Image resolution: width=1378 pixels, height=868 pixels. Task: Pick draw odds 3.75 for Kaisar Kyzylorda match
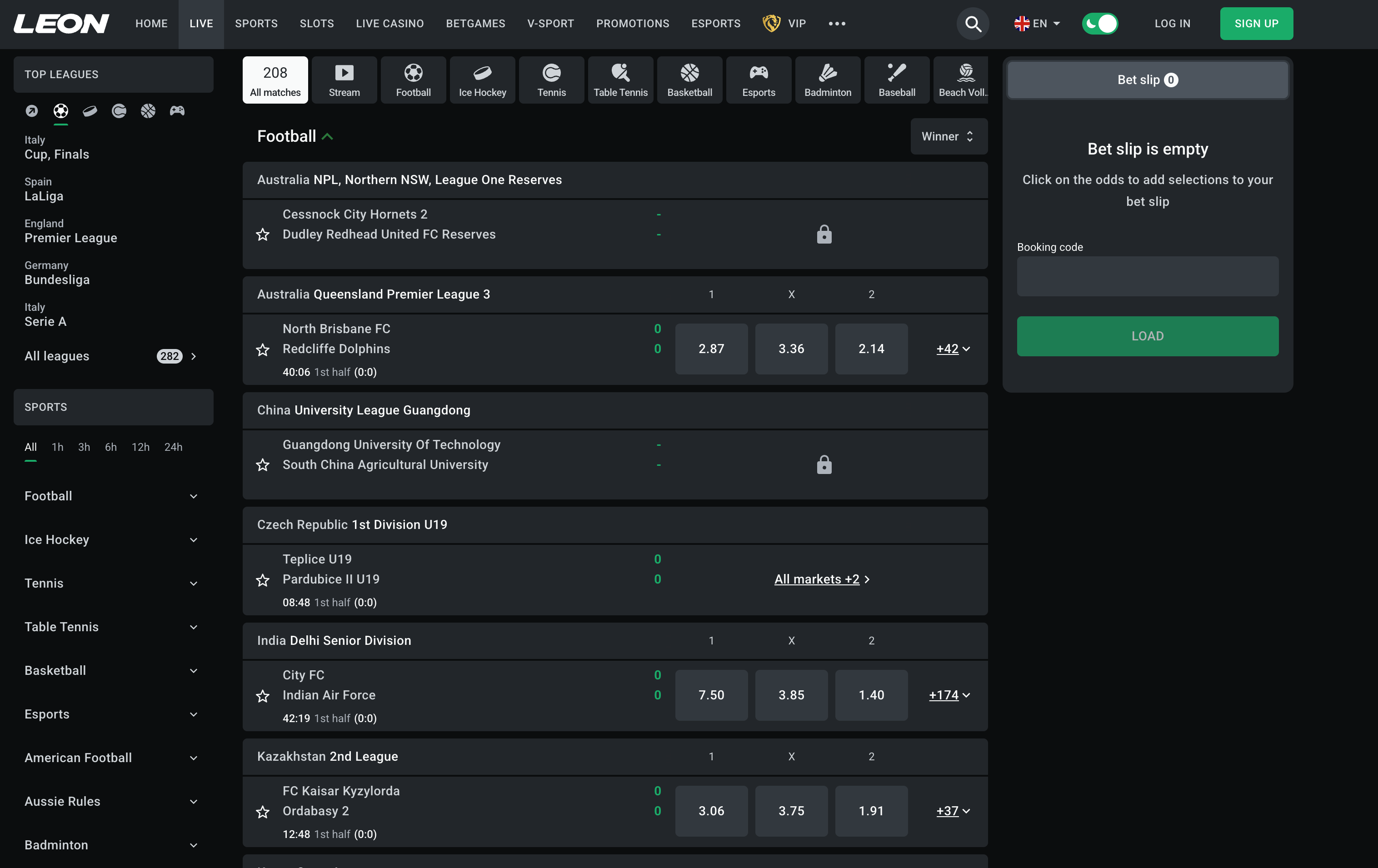791,811
